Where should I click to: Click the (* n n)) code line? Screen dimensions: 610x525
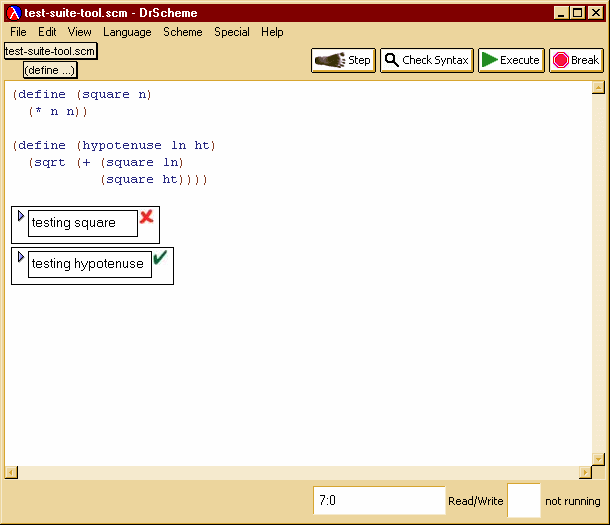click(58, 112)
